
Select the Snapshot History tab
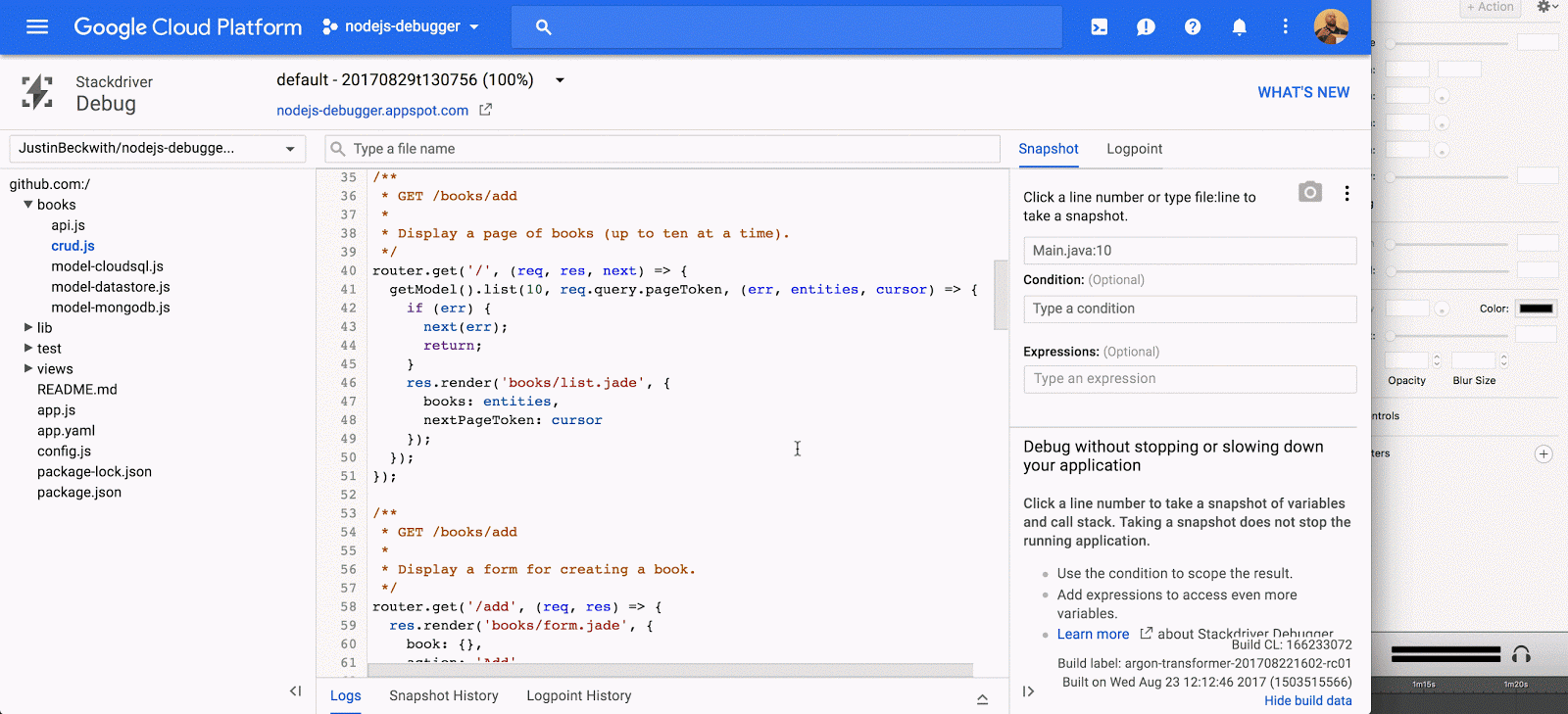tap(444, 695)
